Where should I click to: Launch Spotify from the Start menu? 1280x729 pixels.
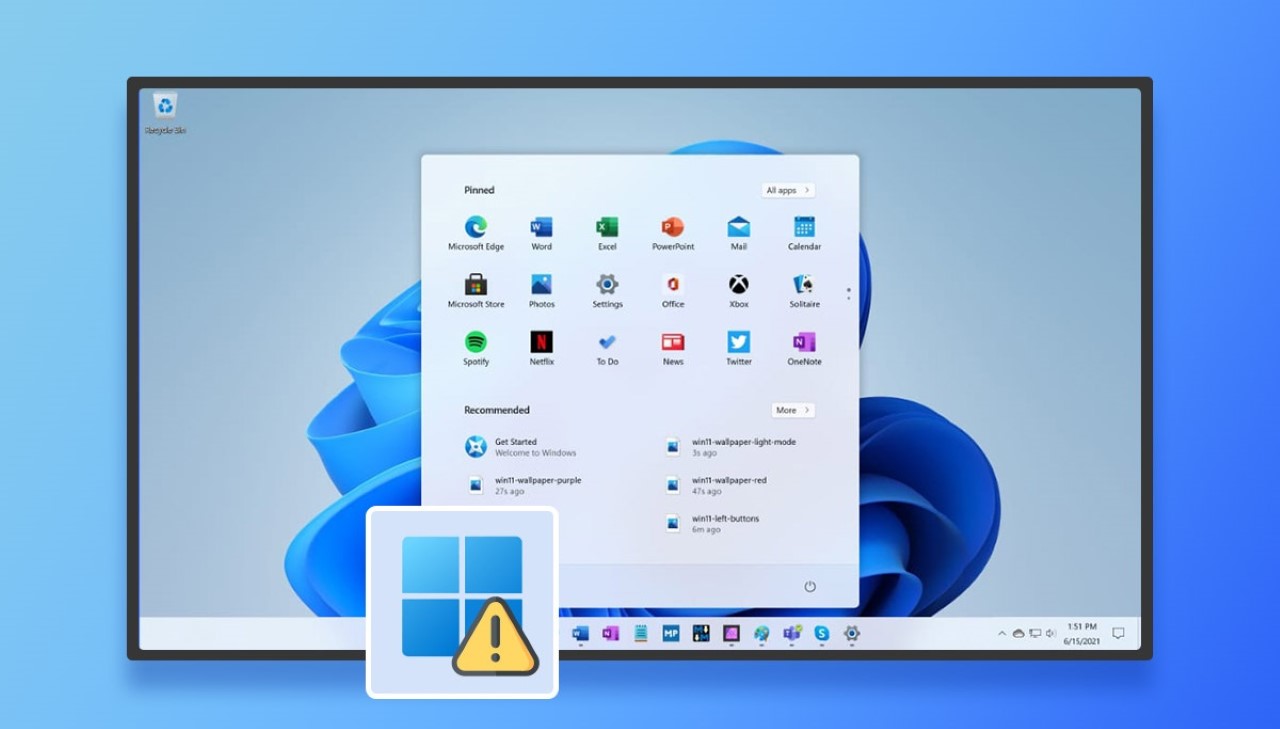tap(474, 344)
